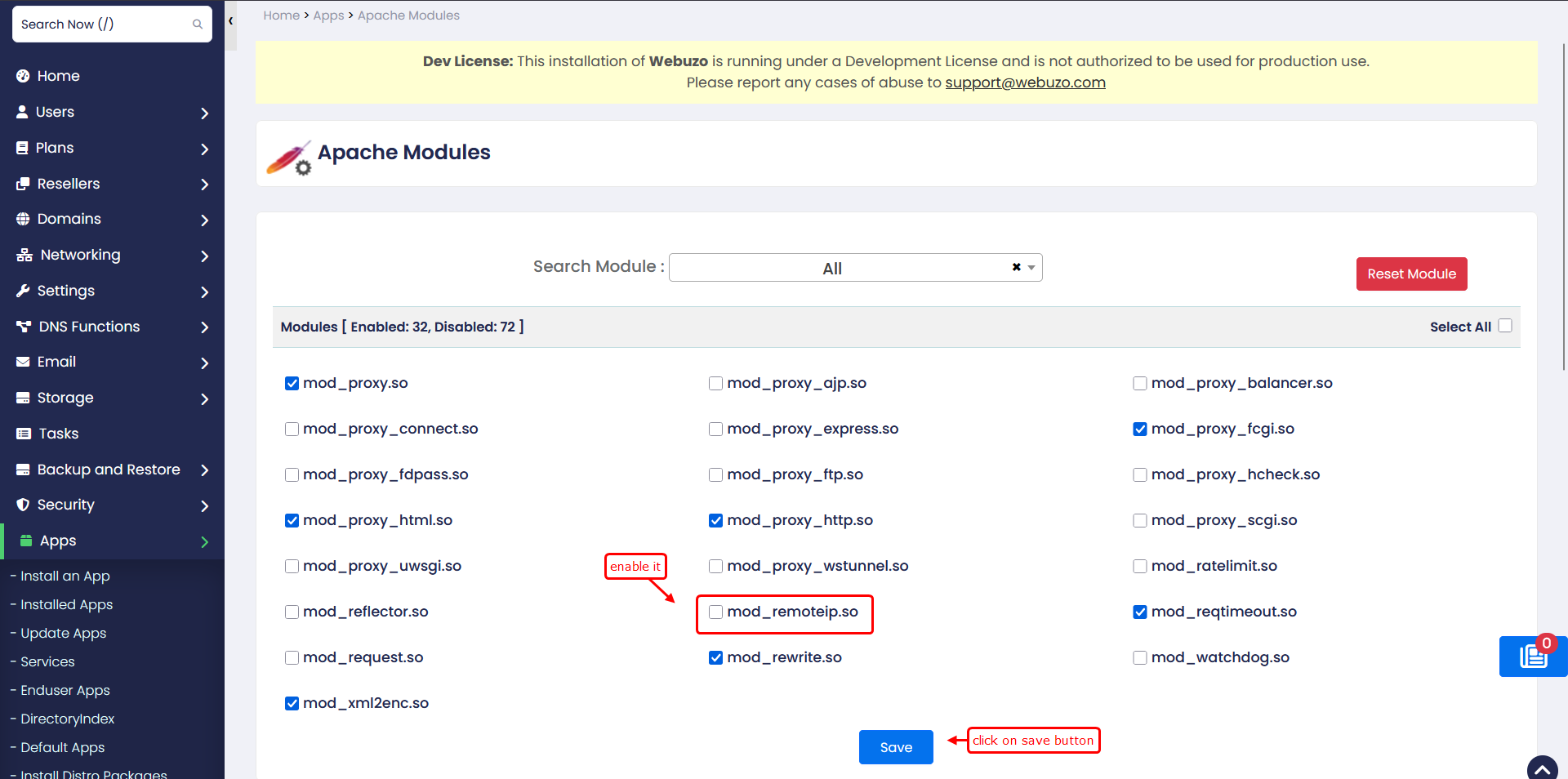Open the blue notes icon with badge

[1533, 656]
